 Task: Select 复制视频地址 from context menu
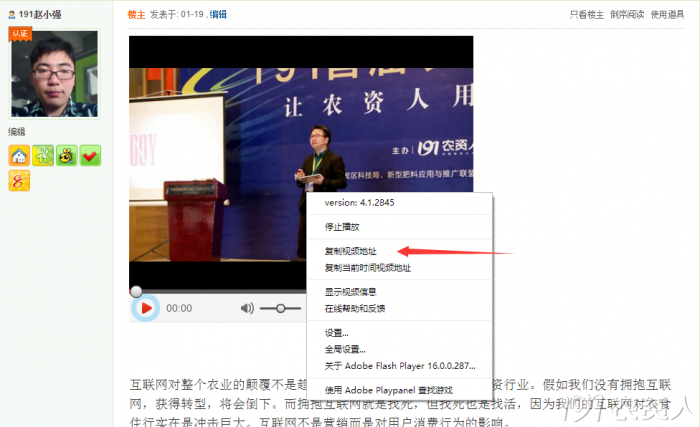tap(350, 251)
